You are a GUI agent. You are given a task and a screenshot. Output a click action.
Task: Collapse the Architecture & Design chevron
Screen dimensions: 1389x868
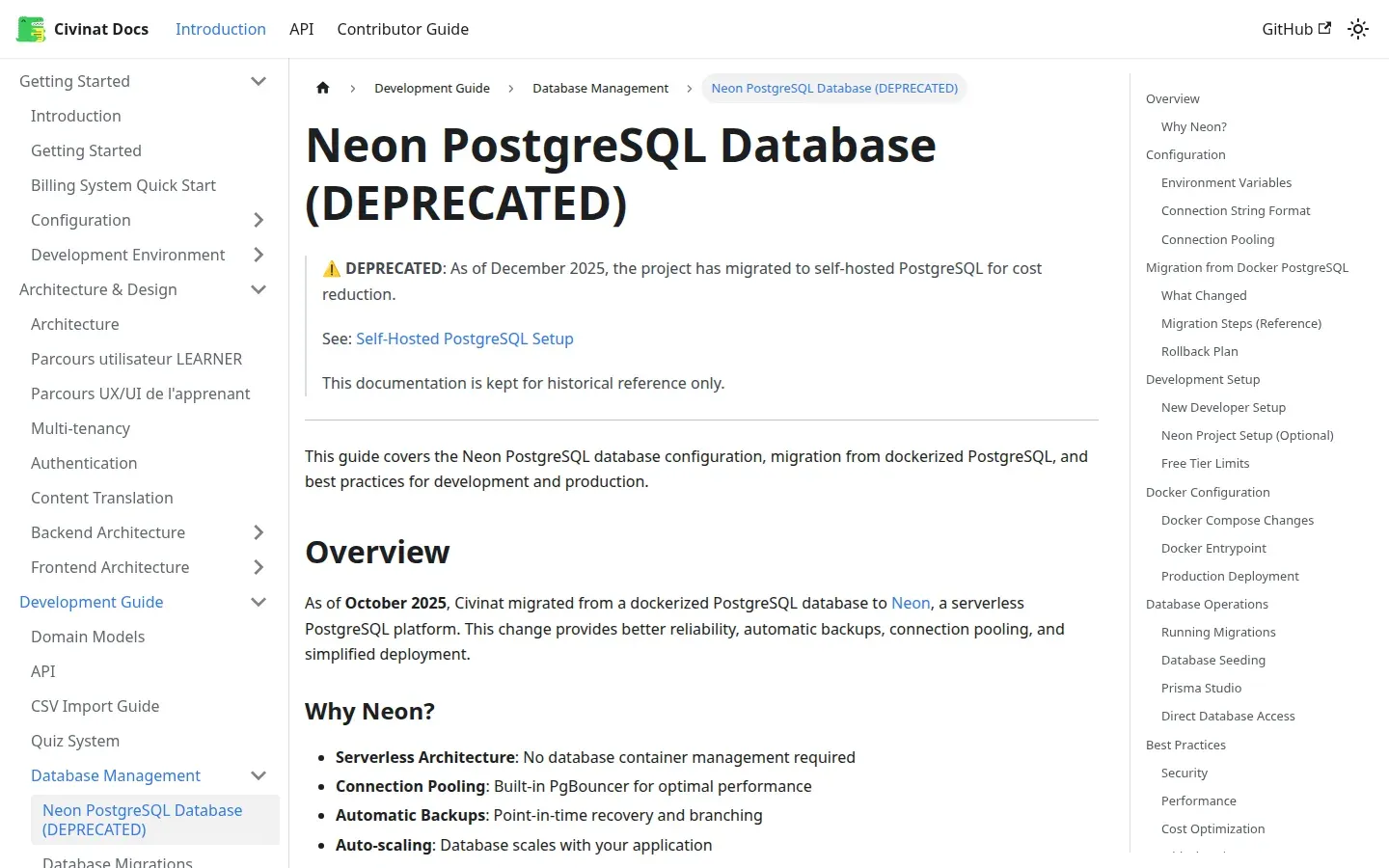(259, 289)
